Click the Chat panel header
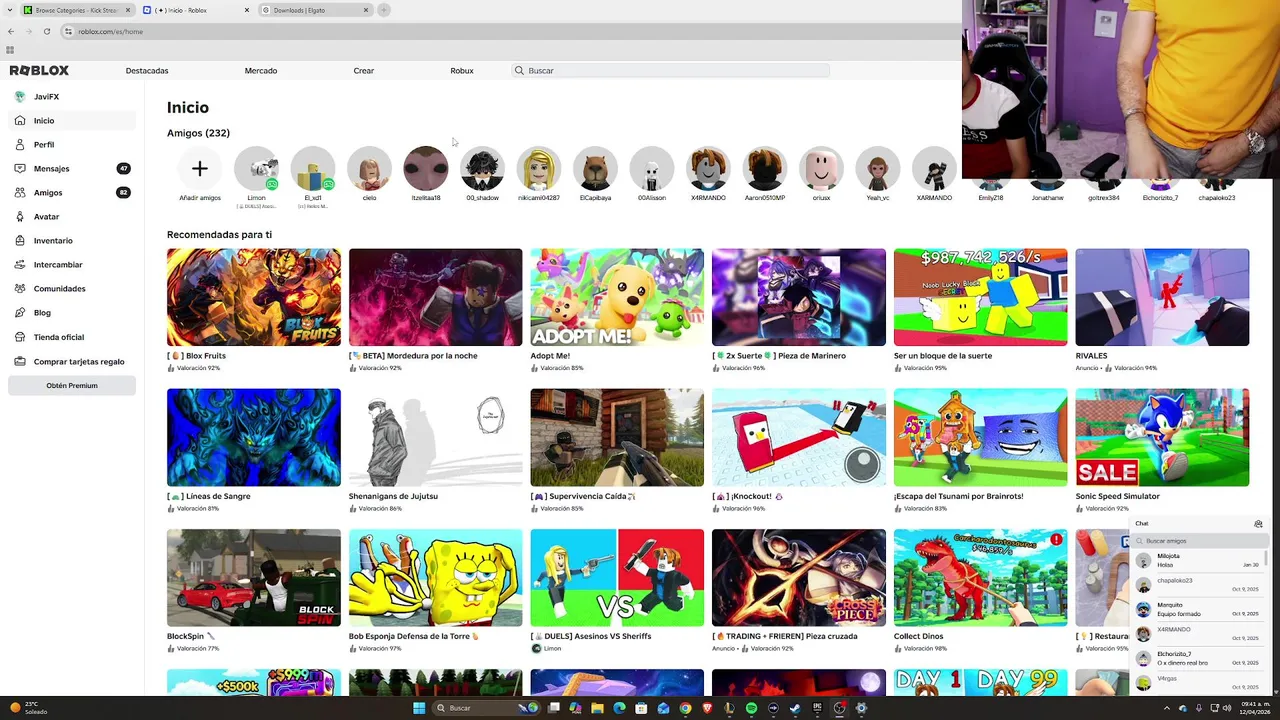This screenshot has height=720, width=1280. [x=1199, y=524]
